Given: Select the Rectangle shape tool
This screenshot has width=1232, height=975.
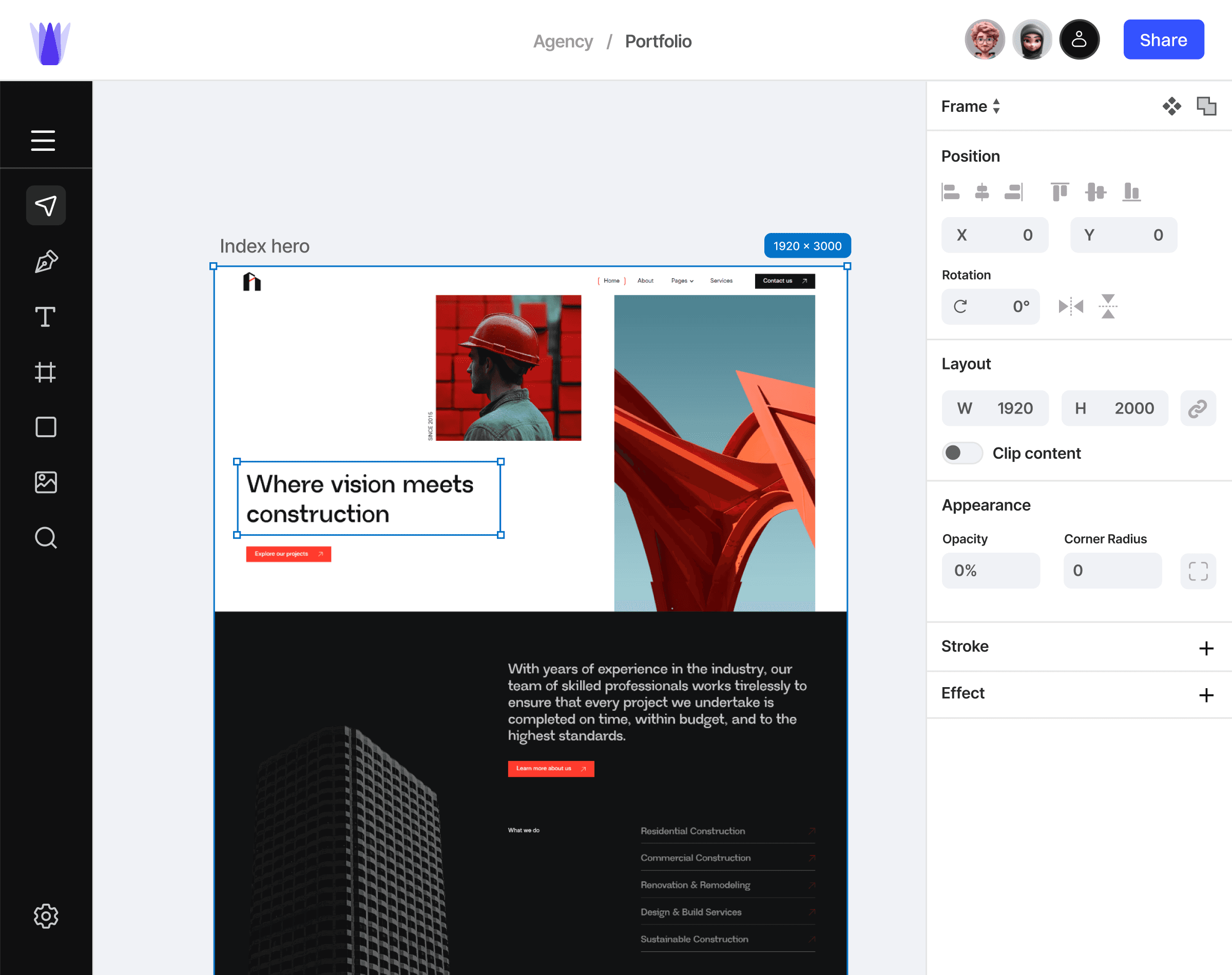Looking at the screenshot, I should [x=46, y=427].
